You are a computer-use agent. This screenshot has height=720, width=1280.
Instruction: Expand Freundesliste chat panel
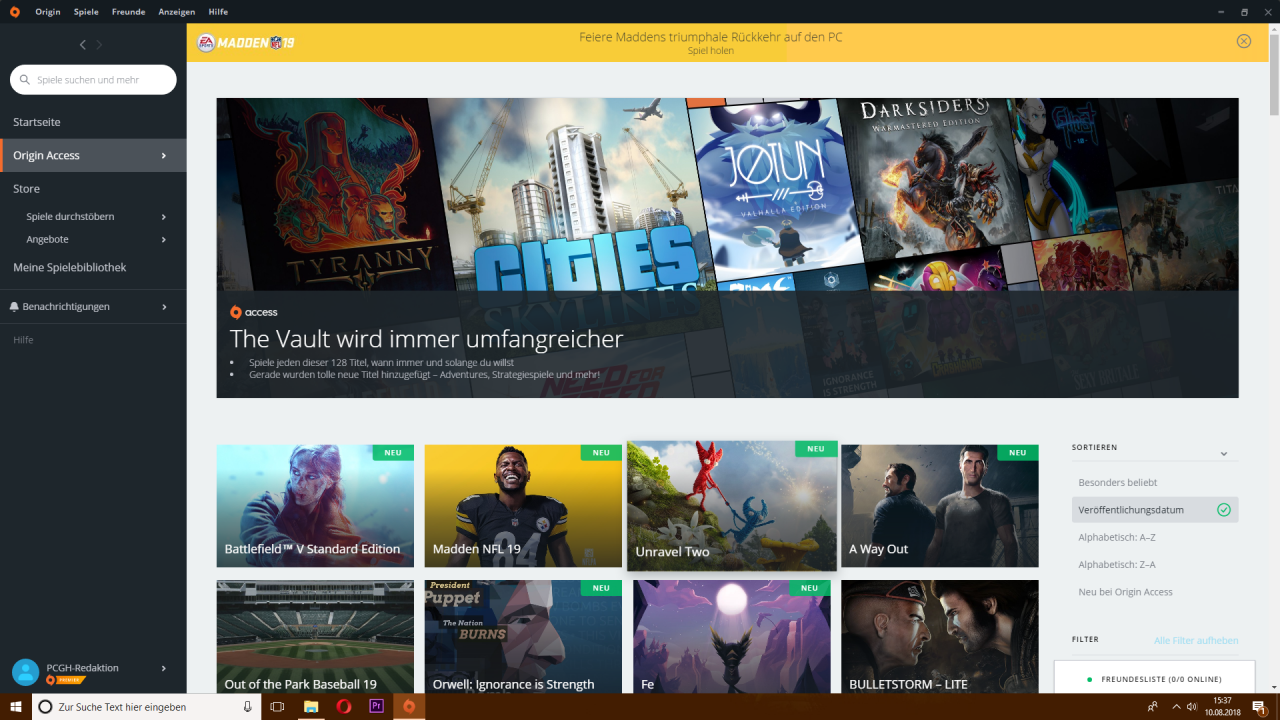pyautogui.click(x=1153, y=679)
